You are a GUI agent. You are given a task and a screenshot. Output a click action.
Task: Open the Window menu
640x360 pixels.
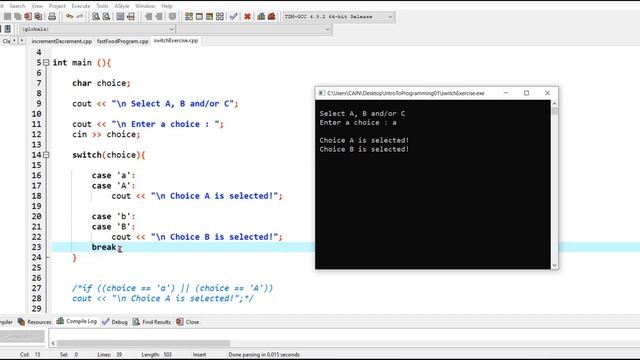pyautogui.click(x=145, y=6)
